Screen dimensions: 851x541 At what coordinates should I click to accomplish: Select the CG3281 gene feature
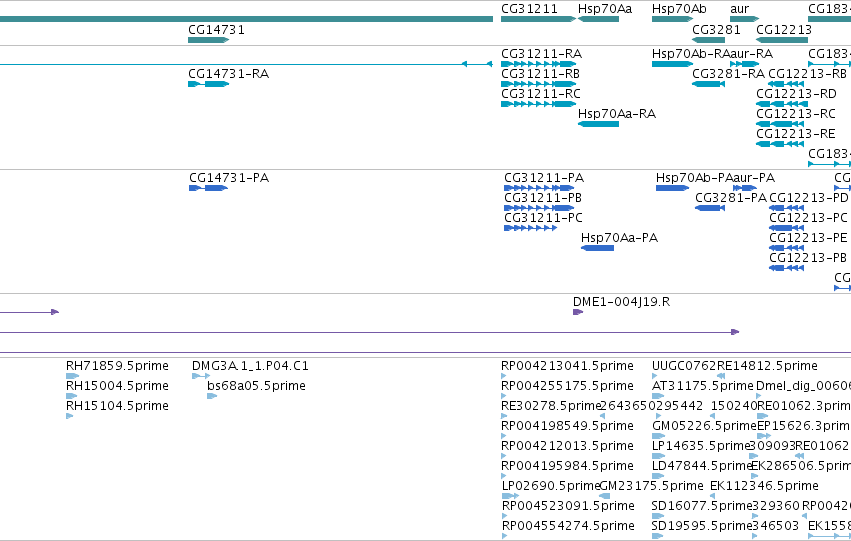(708, 40)
